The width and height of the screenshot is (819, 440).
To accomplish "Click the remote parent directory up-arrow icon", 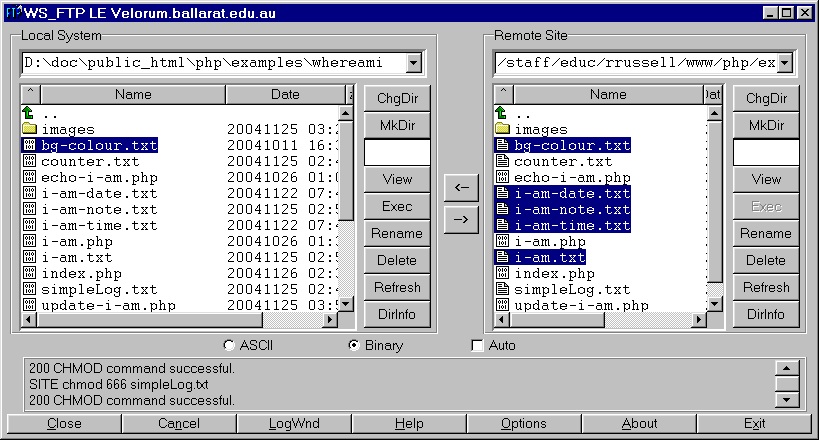I will pos(501,112).
